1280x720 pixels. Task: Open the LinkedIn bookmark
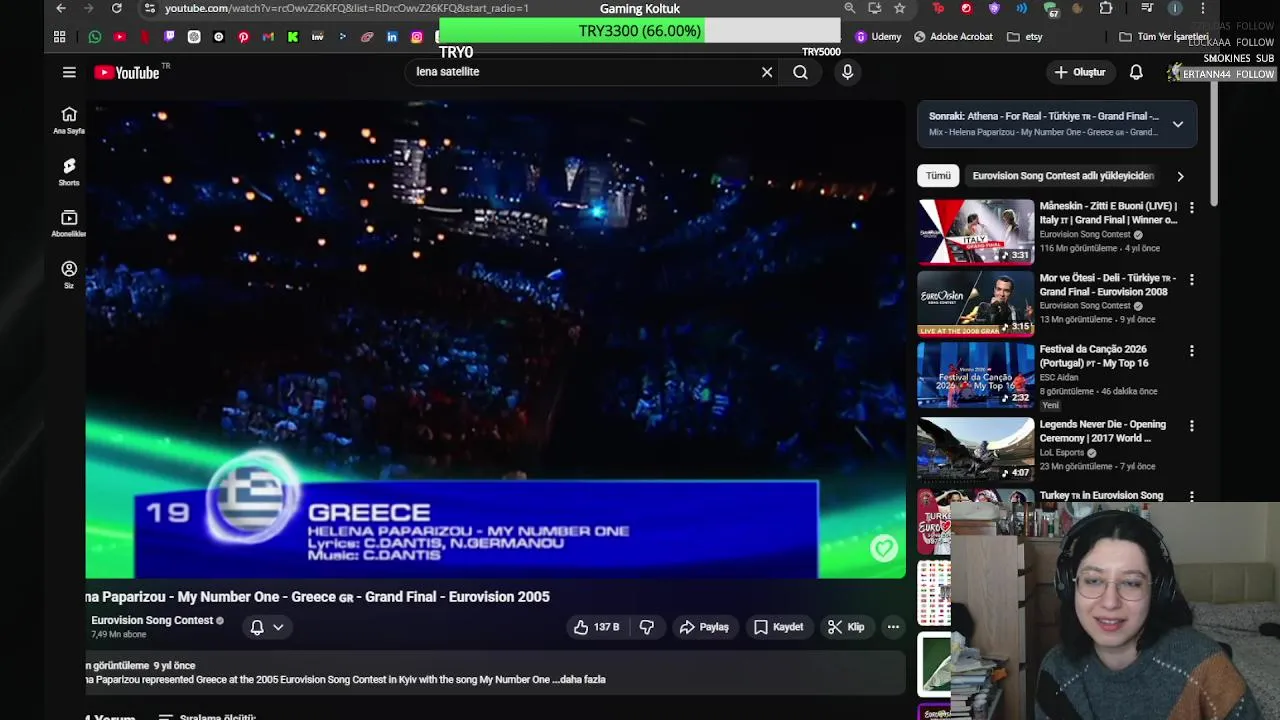pyautogui.click(x=392, y=37)
